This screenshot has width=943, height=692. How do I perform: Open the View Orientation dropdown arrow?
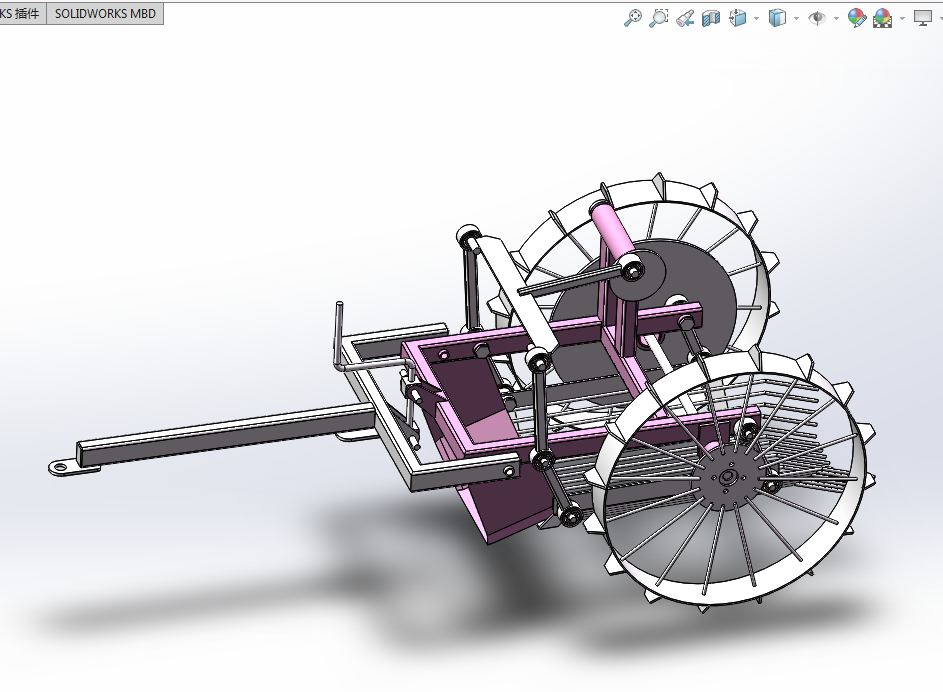coord(756,19)
